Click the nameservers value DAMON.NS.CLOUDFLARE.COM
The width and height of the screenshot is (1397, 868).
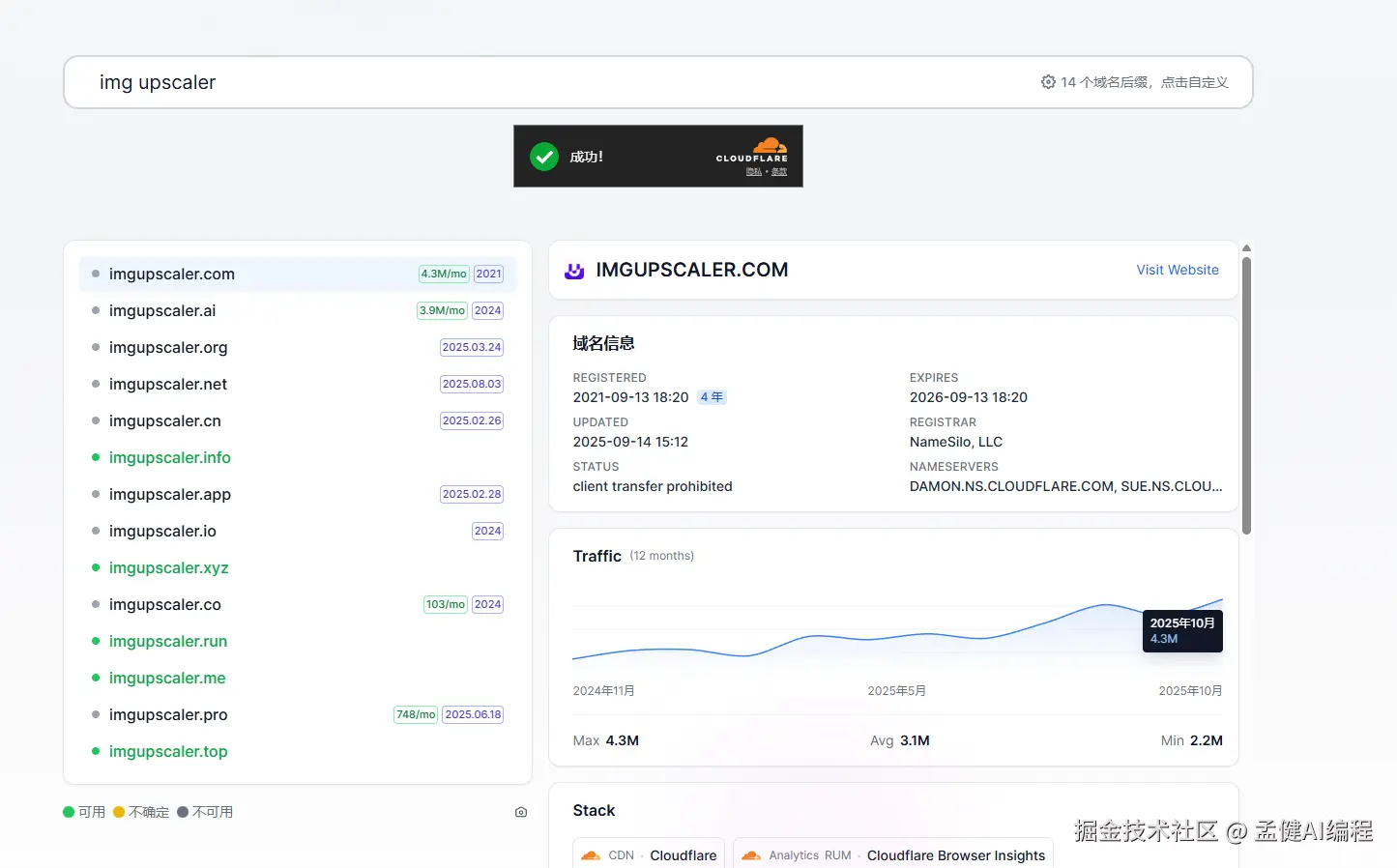(x=1066, y=486)
